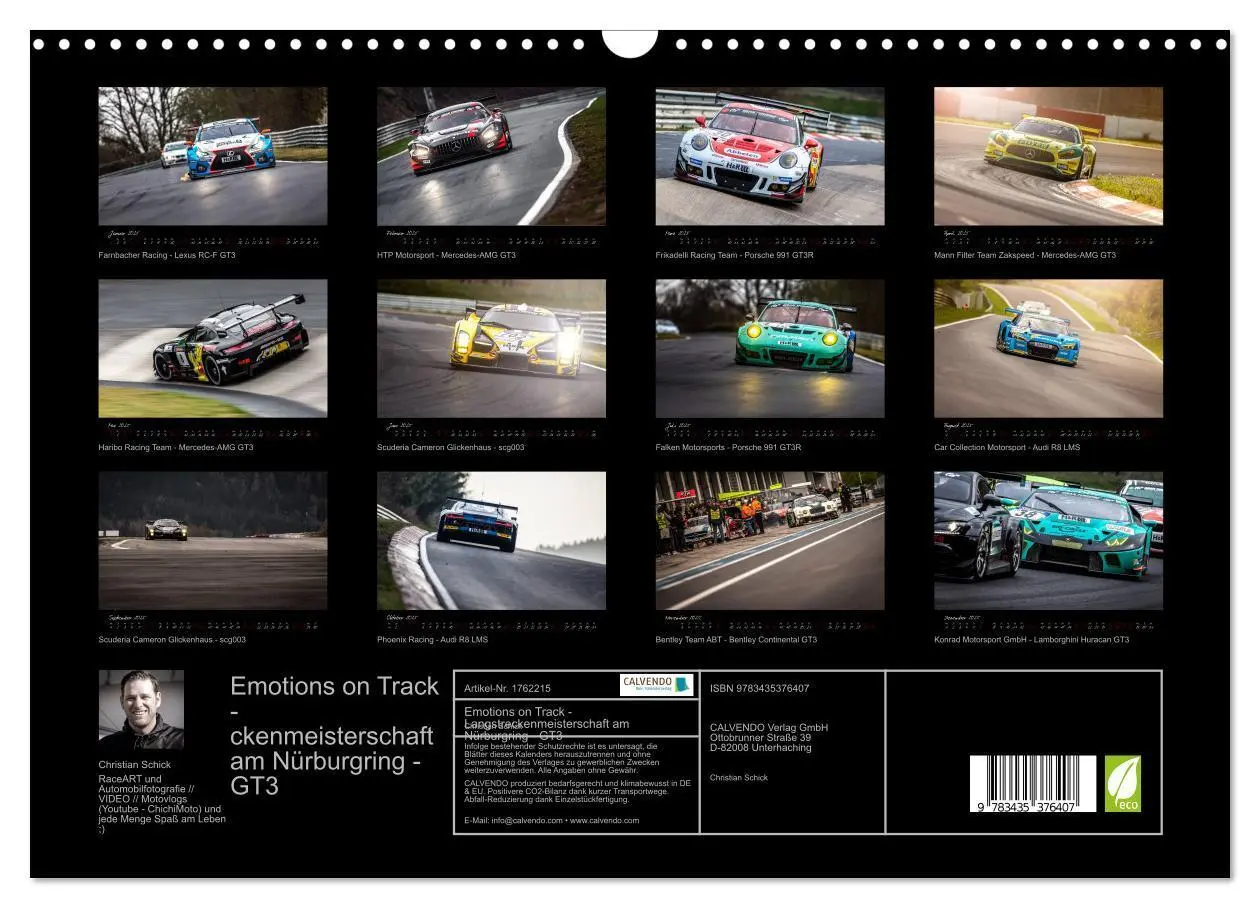1260x908 pixels.
Task: Click the Car Collection Motorsport Audi R8 photo
Action: 1048,348
